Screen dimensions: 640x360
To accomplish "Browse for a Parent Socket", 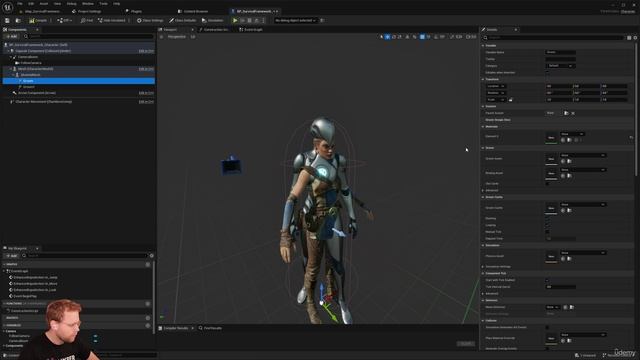I will click(567, 113).
